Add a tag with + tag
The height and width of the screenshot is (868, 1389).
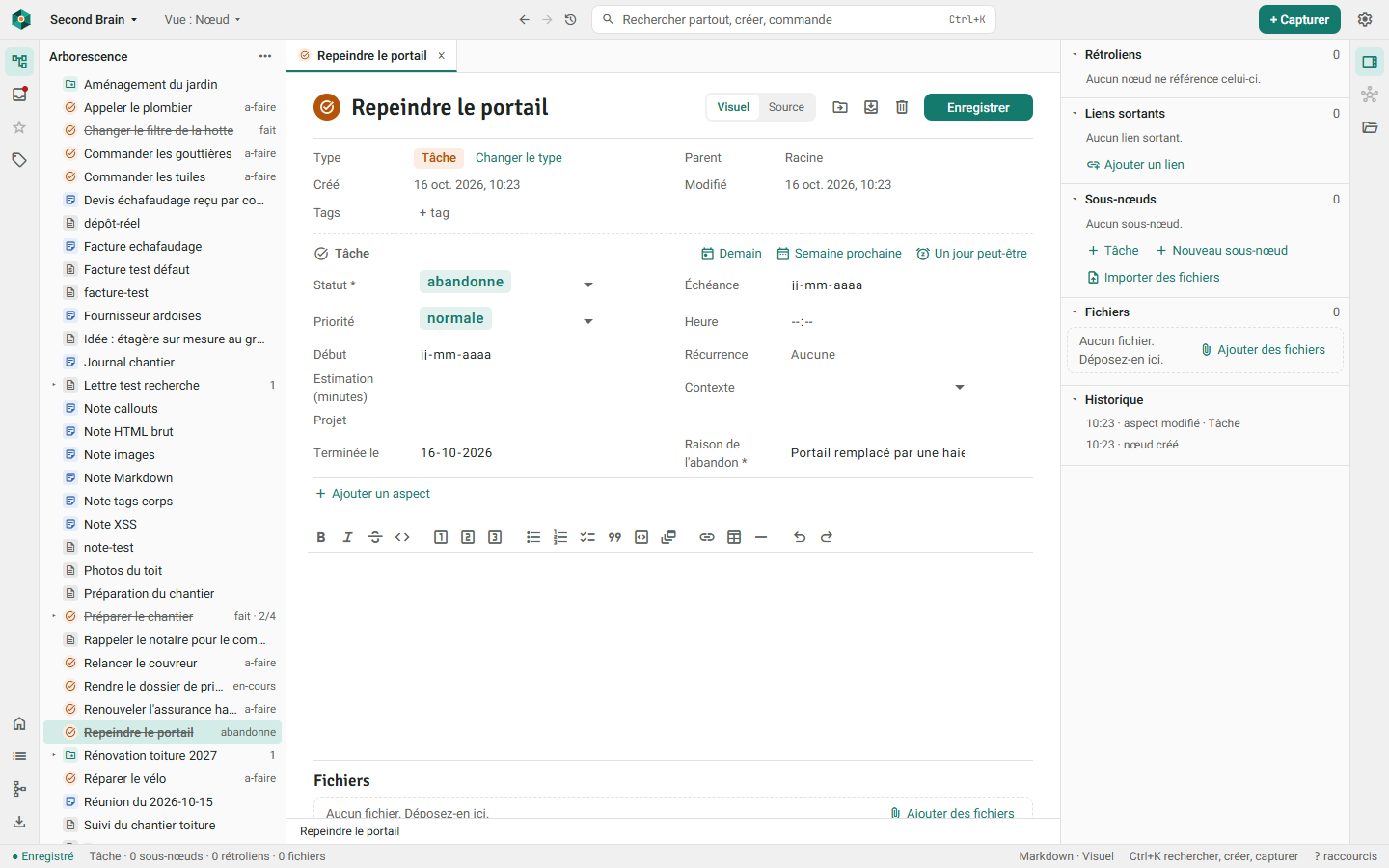(434, 213)
